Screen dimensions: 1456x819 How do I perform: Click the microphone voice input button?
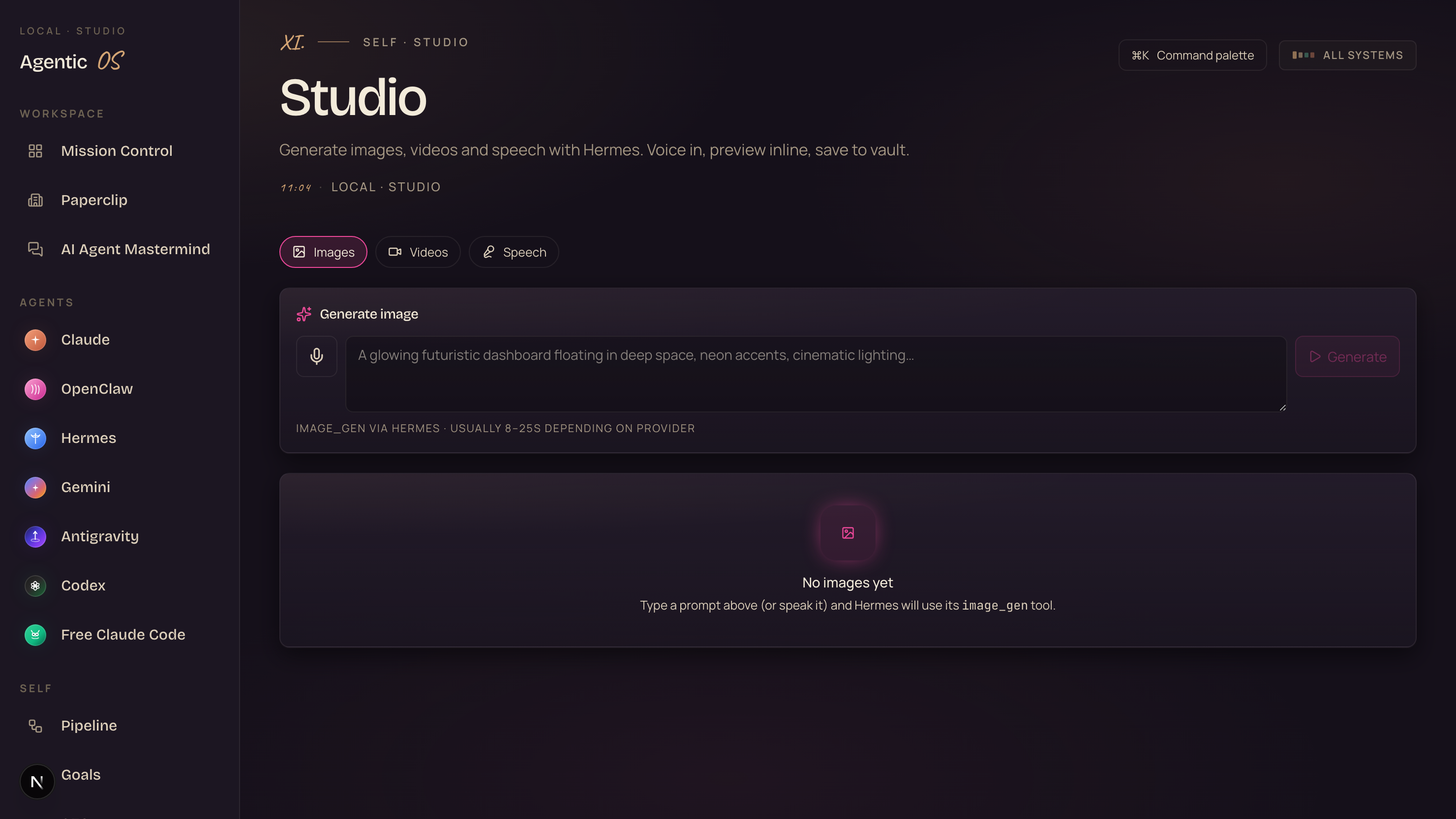tap(316, 356)
